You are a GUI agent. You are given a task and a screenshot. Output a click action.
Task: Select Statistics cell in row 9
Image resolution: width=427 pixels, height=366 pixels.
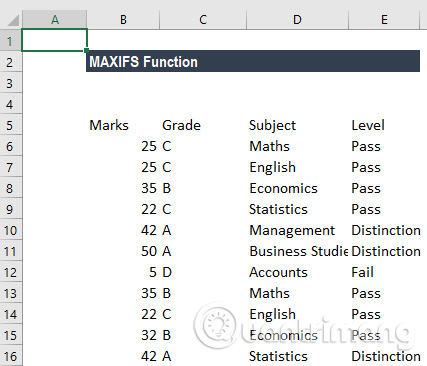297,209
